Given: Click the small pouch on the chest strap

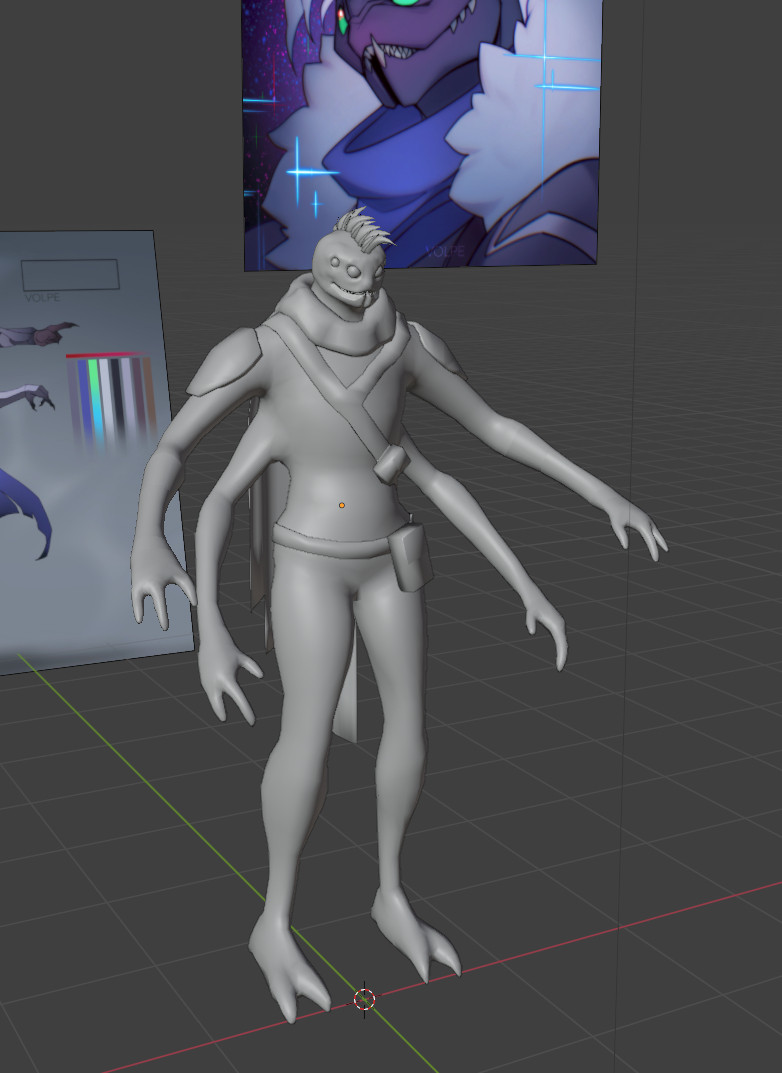Looking at the screenshot, I should [391, 463].
